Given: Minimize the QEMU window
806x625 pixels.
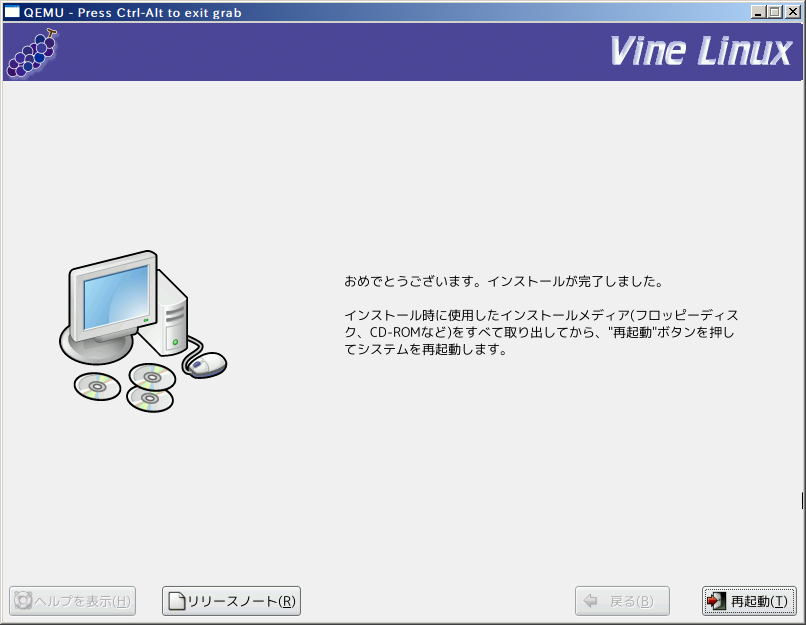Looking at the screenshot, I should (757, 12).
